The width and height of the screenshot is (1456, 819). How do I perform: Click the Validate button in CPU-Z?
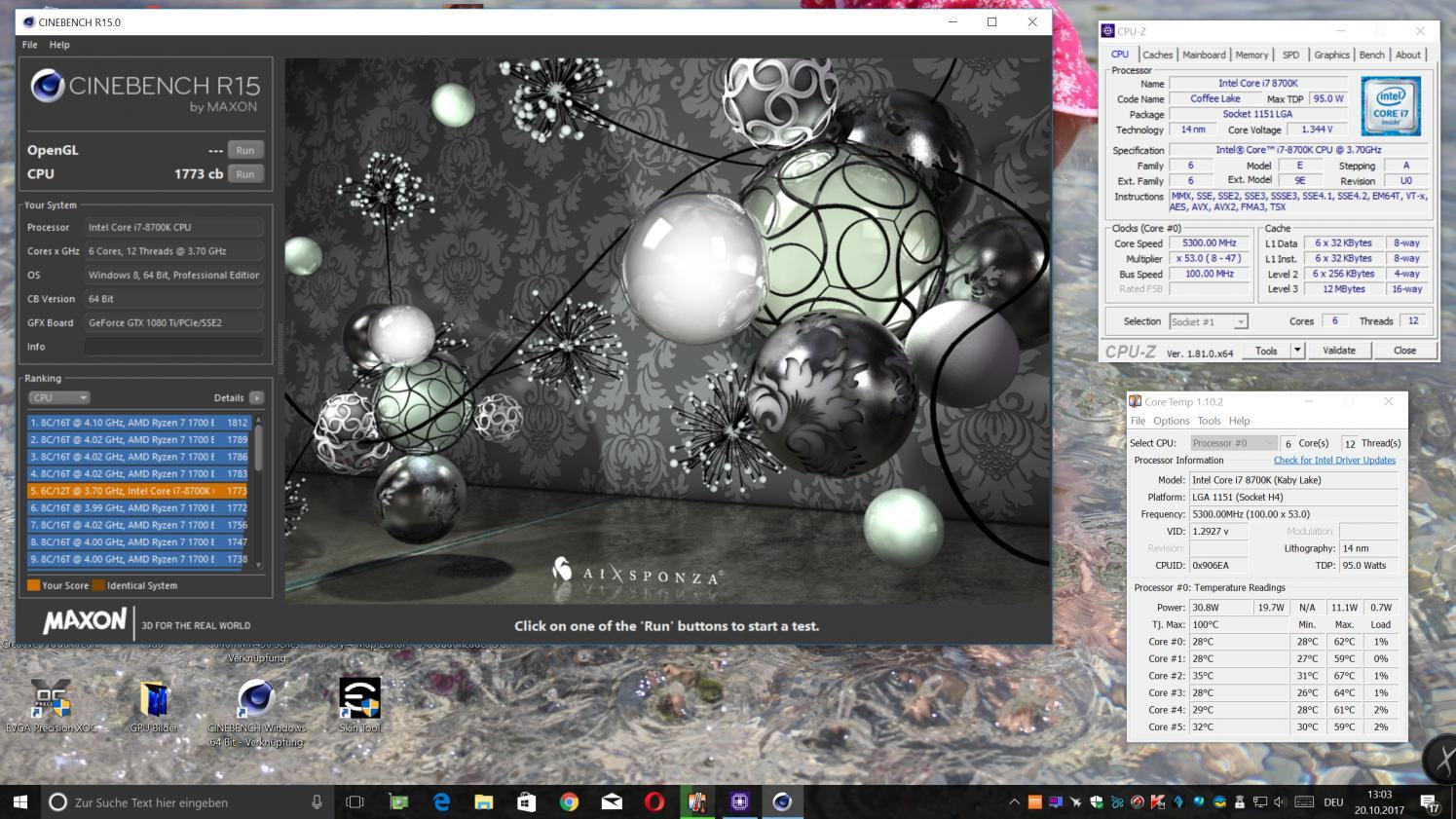[1338, 351]
